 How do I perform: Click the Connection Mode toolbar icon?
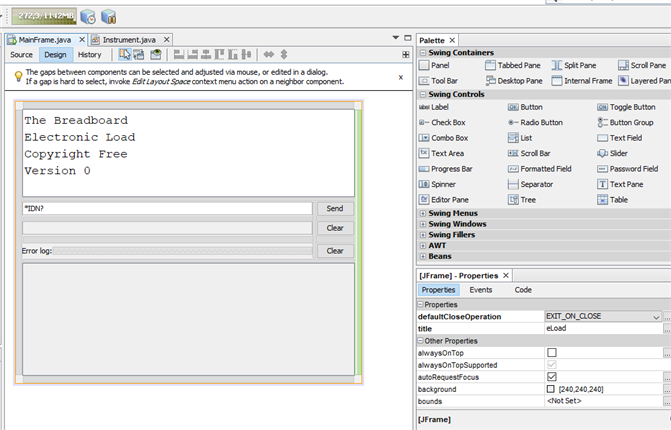140,55
